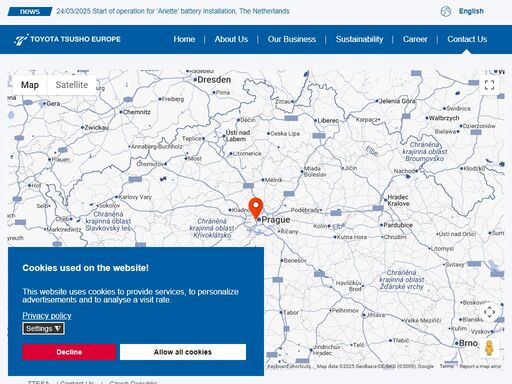
Task: Click the Jelenia Góra label
Action: point(397,101)
